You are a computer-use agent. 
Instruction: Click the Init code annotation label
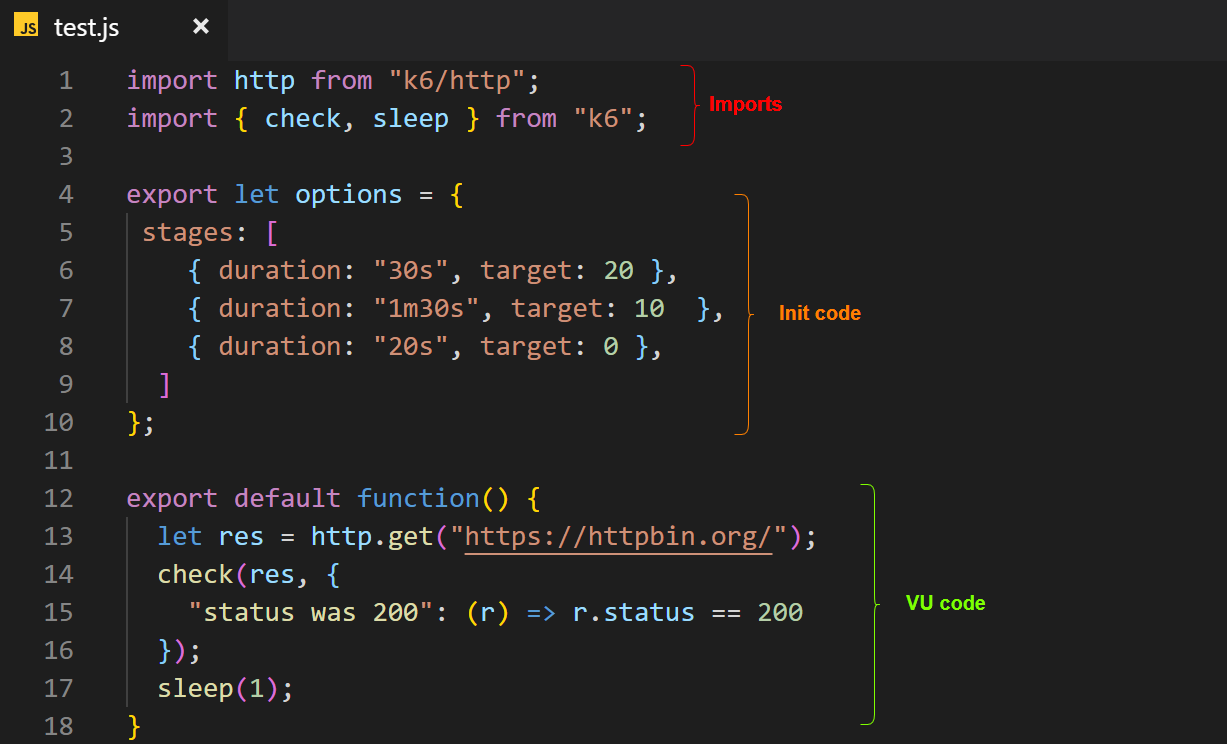819,313
